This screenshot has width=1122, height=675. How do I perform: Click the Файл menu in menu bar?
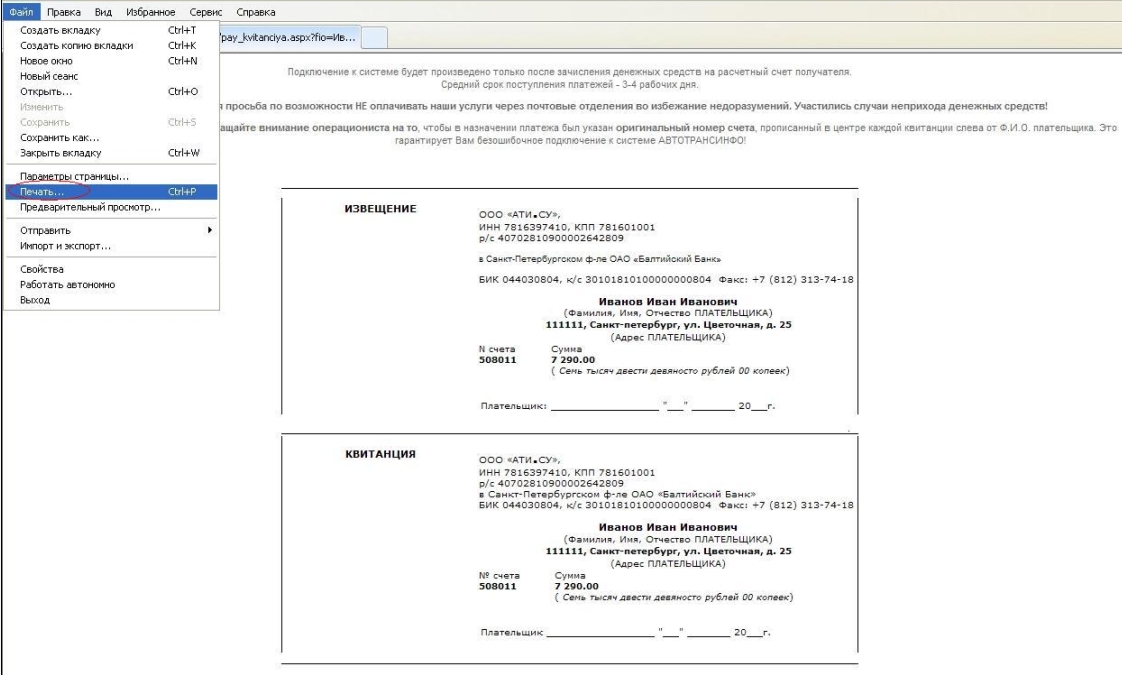pyautogui.click(x=22, y=12)
